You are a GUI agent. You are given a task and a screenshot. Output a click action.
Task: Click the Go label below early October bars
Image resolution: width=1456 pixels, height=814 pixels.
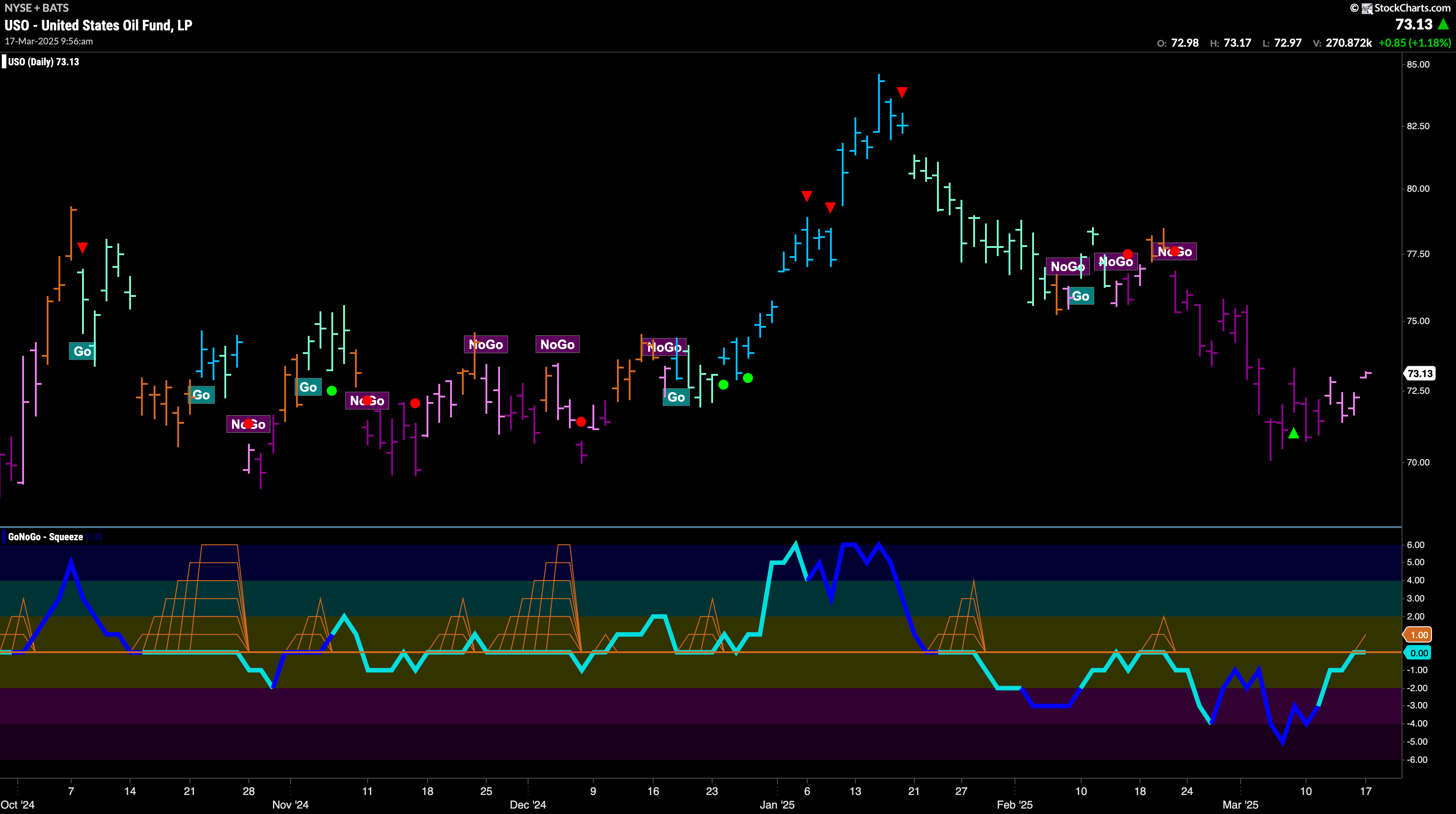[83, 351]
